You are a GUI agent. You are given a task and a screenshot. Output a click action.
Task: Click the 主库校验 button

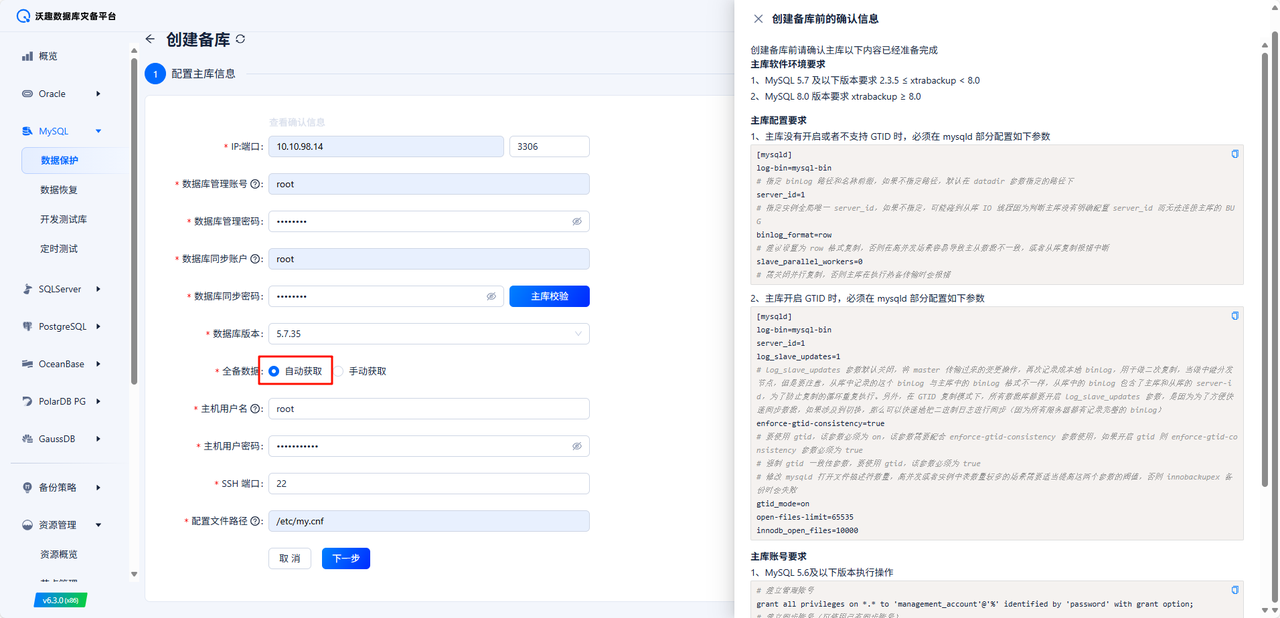(x=549, y=296)
